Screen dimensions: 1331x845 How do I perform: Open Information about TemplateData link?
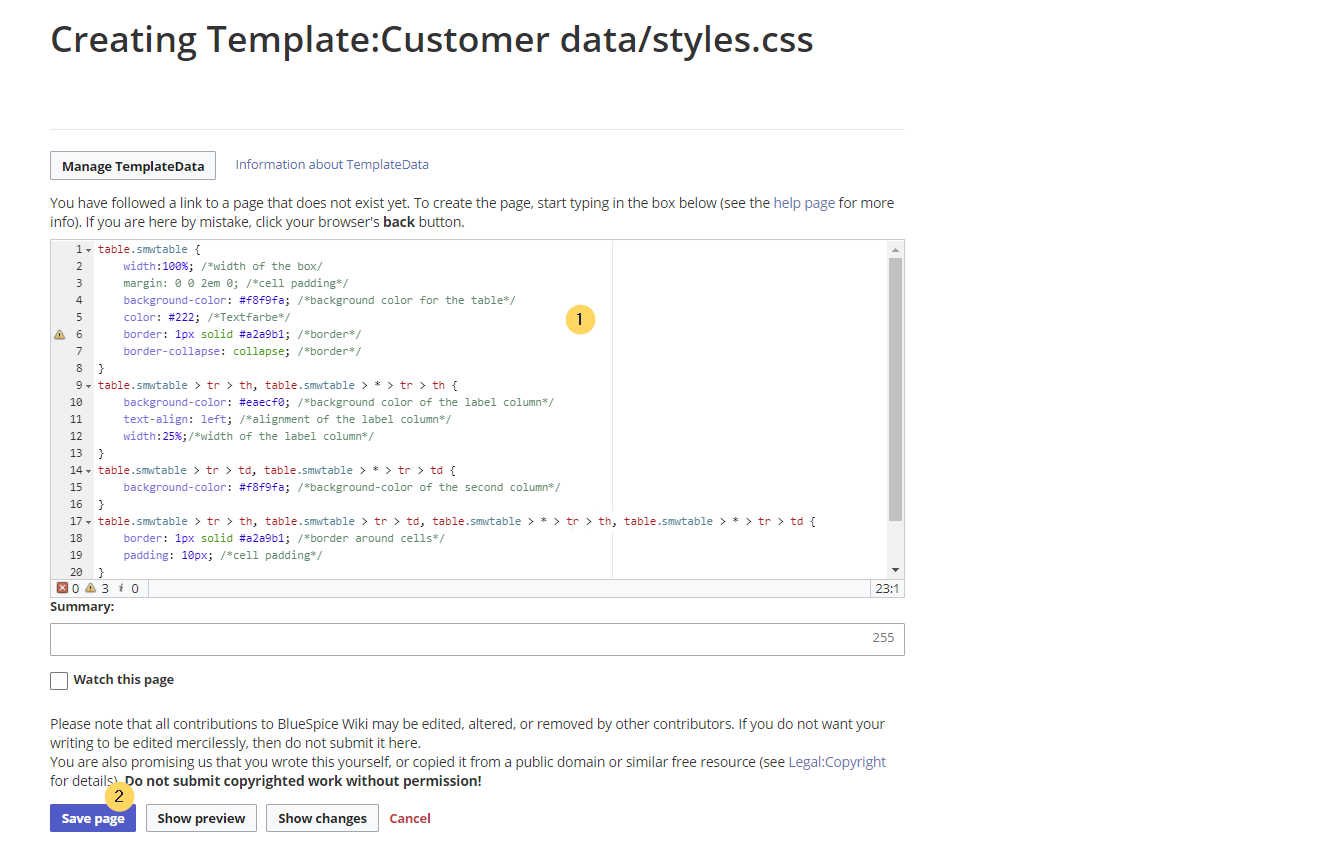click(x=332, y=164)
